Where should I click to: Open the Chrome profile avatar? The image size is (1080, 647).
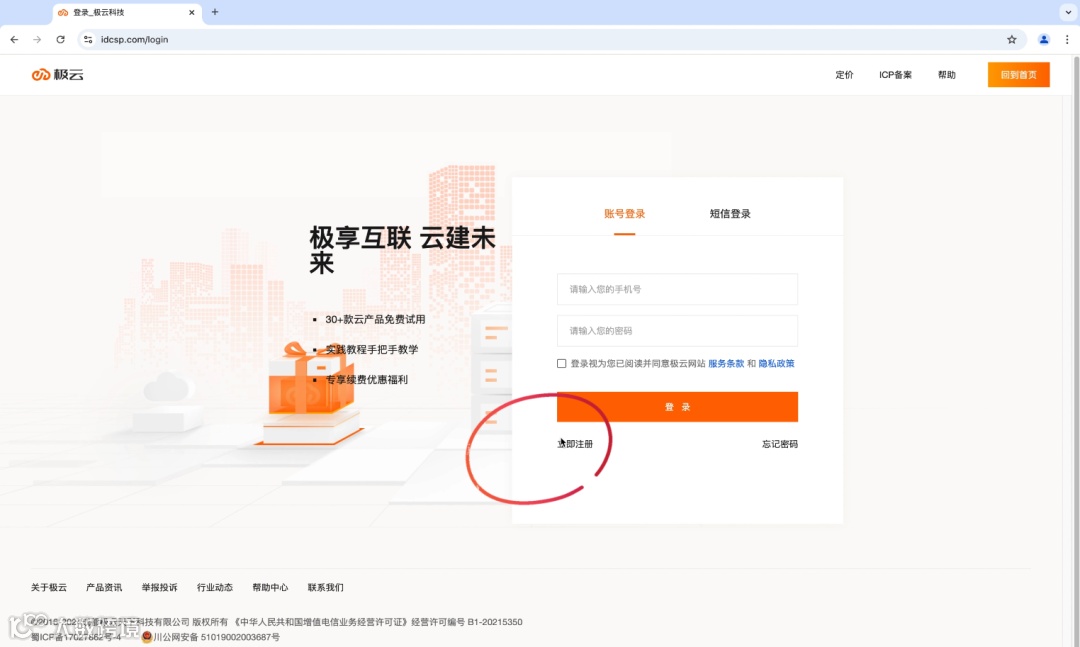[1043, 39]
